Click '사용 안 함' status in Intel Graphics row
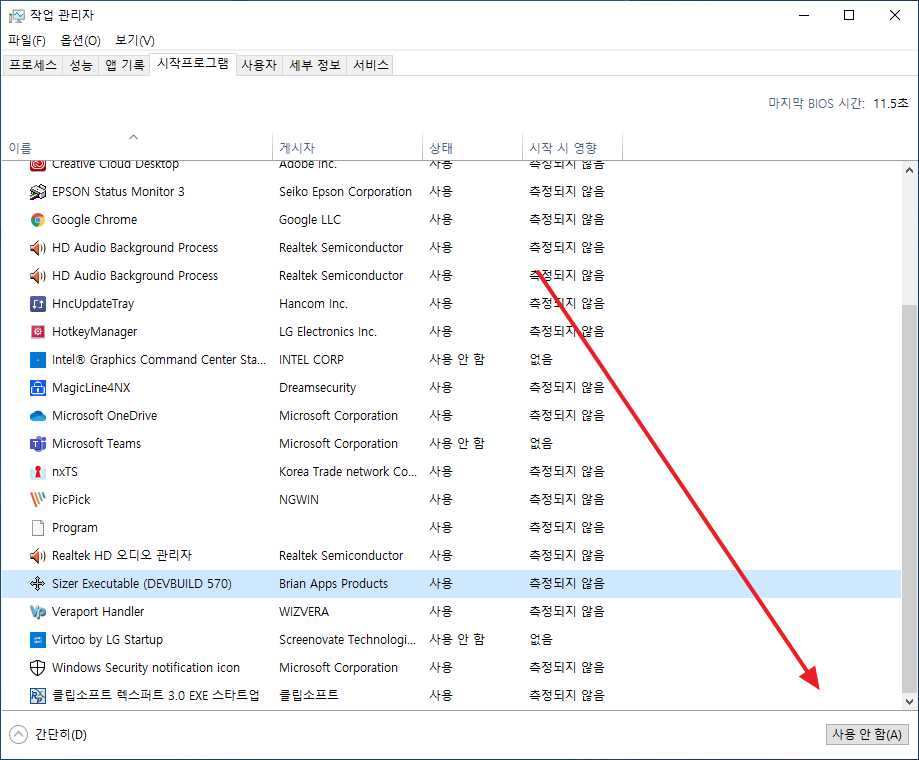 click(457, 360)
